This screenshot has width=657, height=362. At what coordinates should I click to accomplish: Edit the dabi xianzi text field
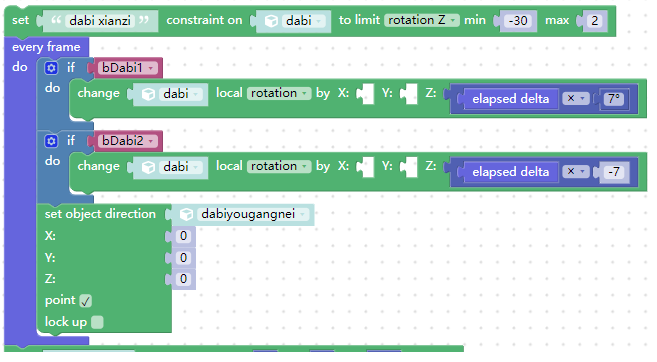tap(100, 21)
